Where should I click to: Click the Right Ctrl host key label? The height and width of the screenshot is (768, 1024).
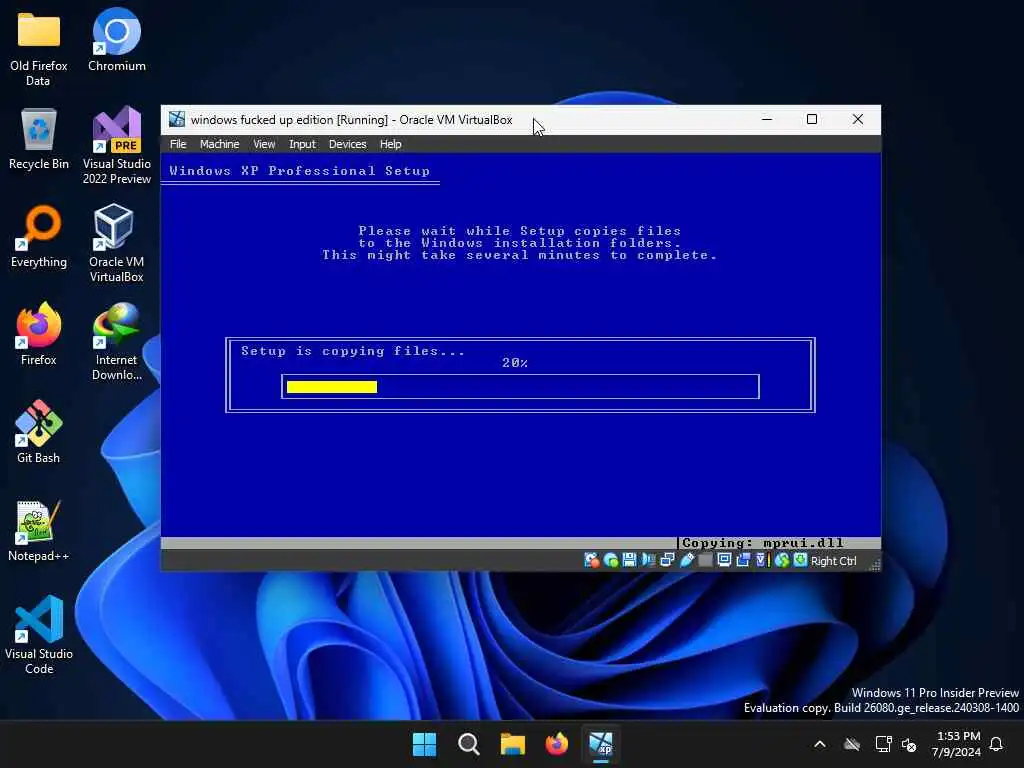click(x=833, y=561)
